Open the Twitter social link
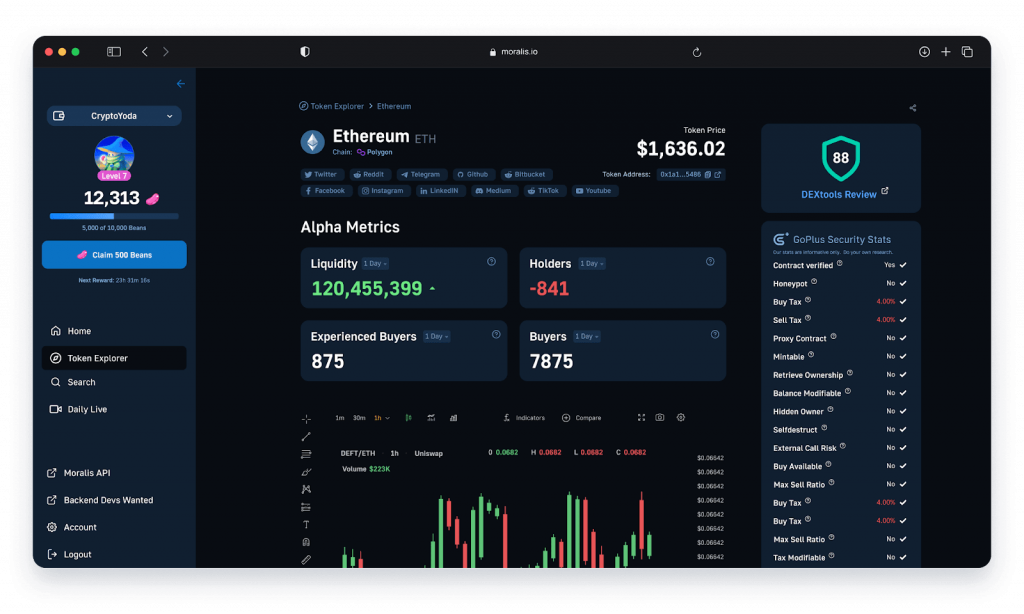This screenshot has width=1024, height=614. pos(322,174)
